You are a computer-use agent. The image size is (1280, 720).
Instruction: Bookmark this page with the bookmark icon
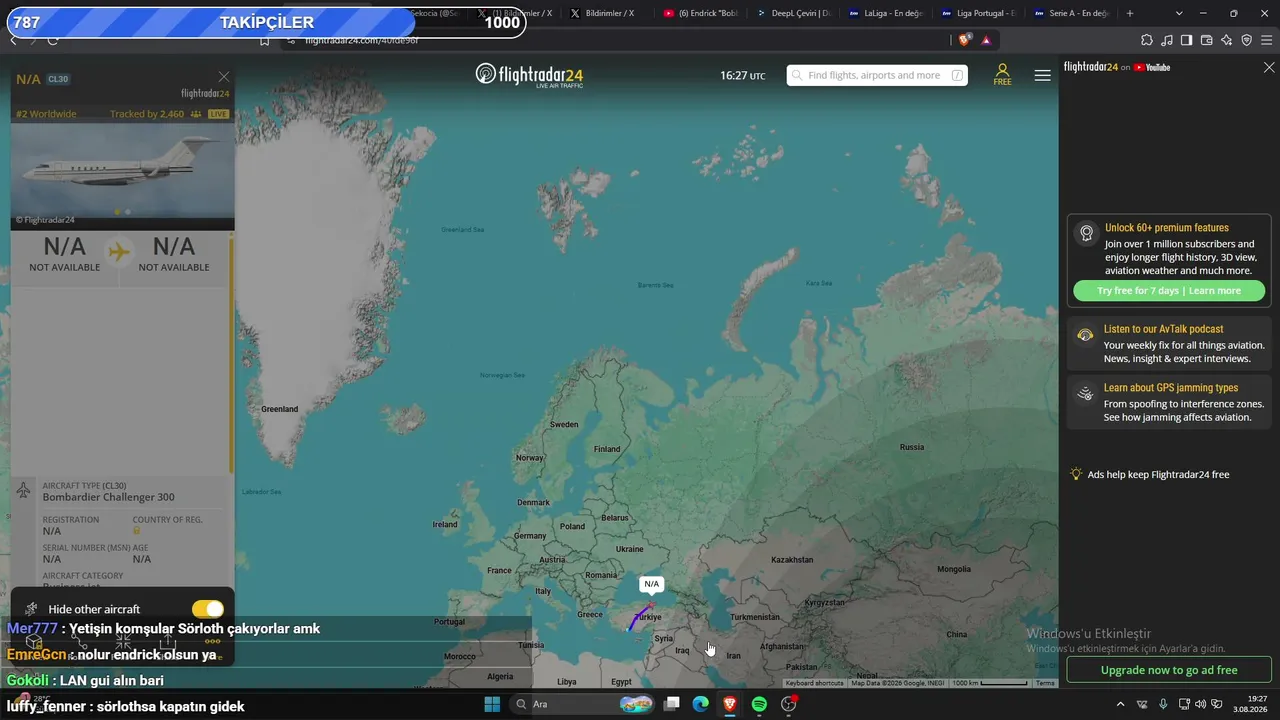(264, 40)
